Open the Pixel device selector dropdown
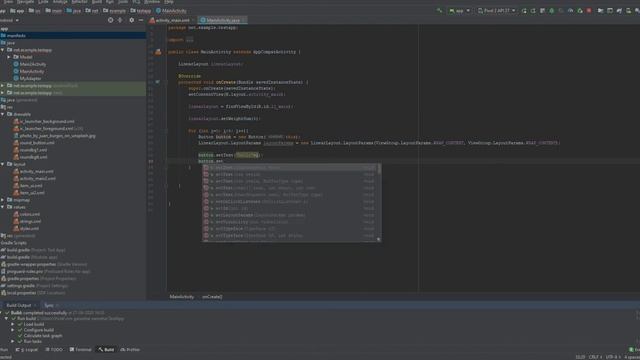The height and width of the screenshot is (360, 640). click(496, 11)
